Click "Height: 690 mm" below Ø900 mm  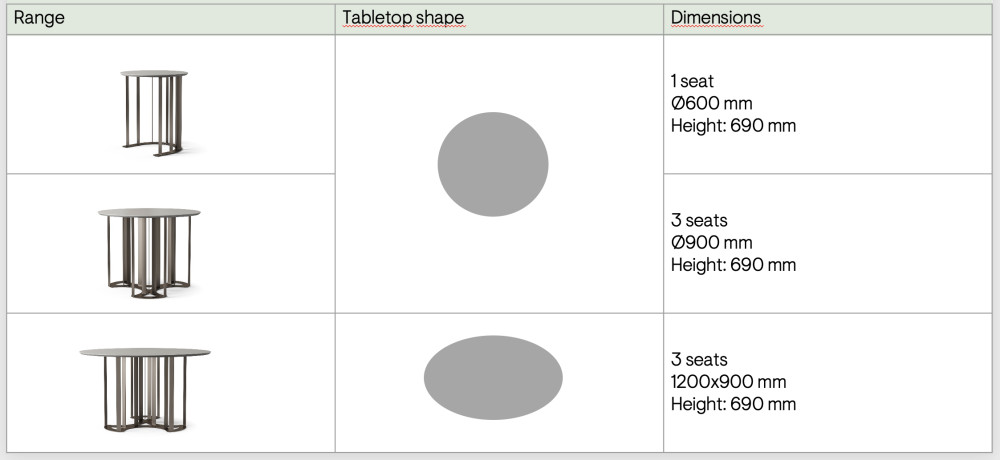click(x=733, y=265)
